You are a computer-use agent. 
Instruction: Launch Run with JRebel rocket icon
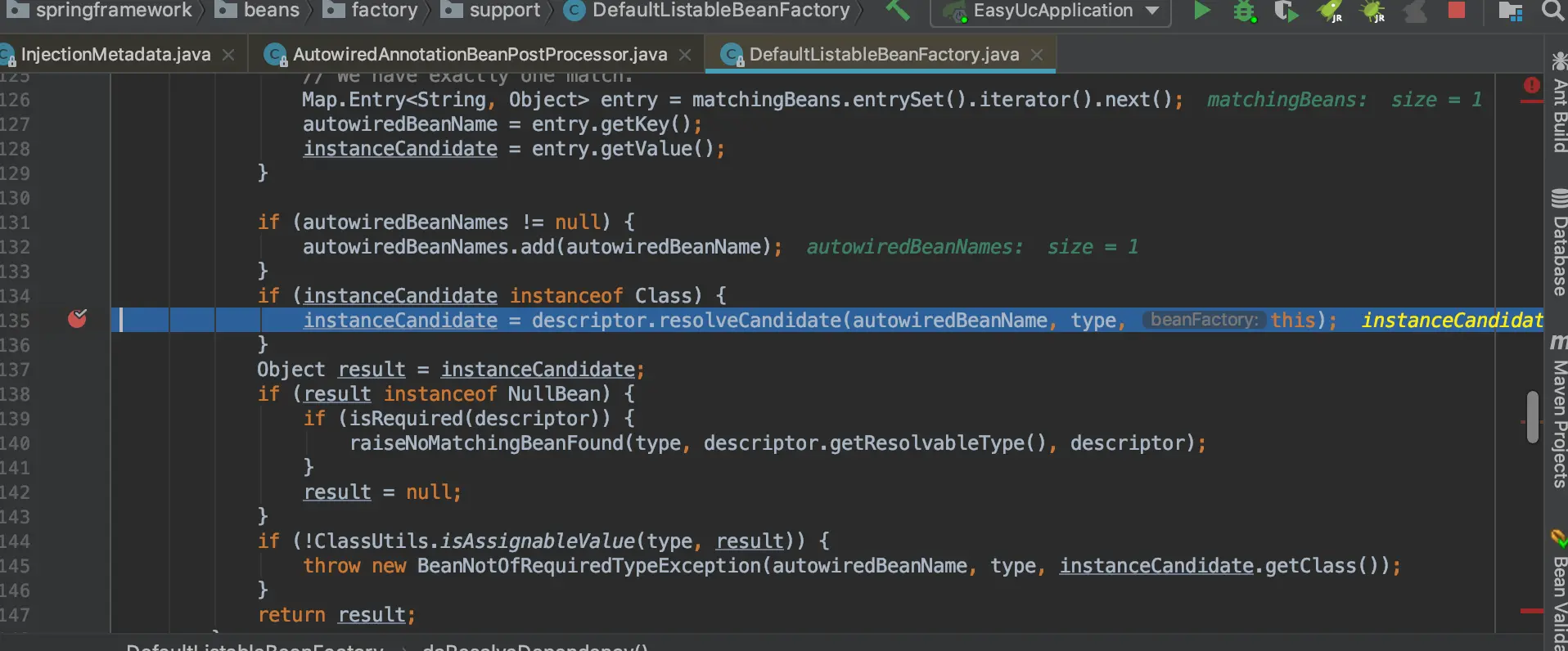pos(1331,11)
